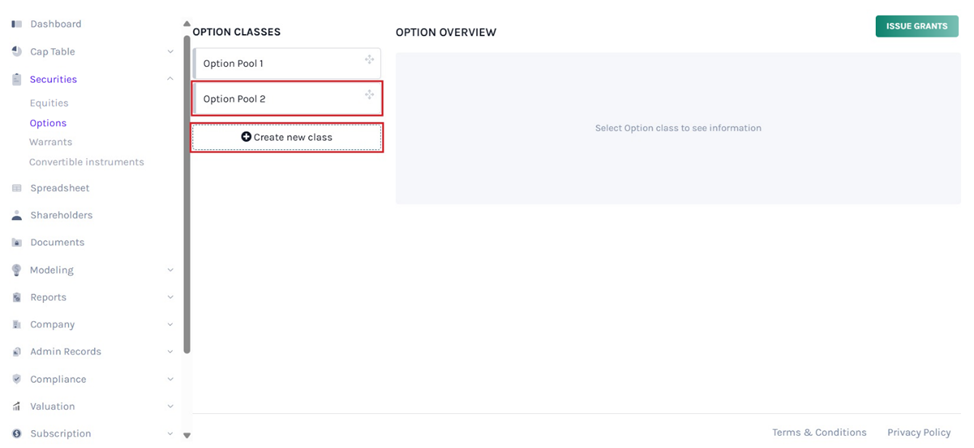Click the Shareholders person icon
The image size is (974, 448).
pyautogui.click(x=17, y=215)
